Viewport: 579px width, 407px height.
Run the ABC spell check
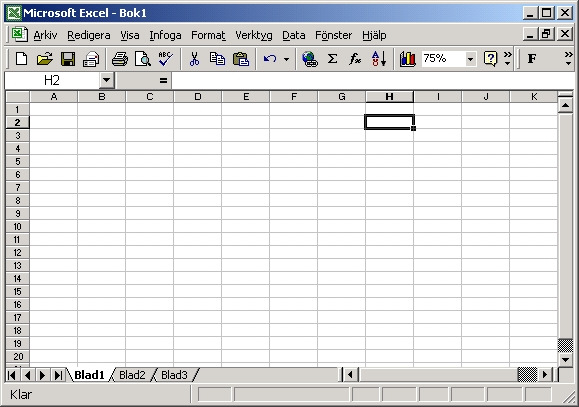tap(165, 59)
